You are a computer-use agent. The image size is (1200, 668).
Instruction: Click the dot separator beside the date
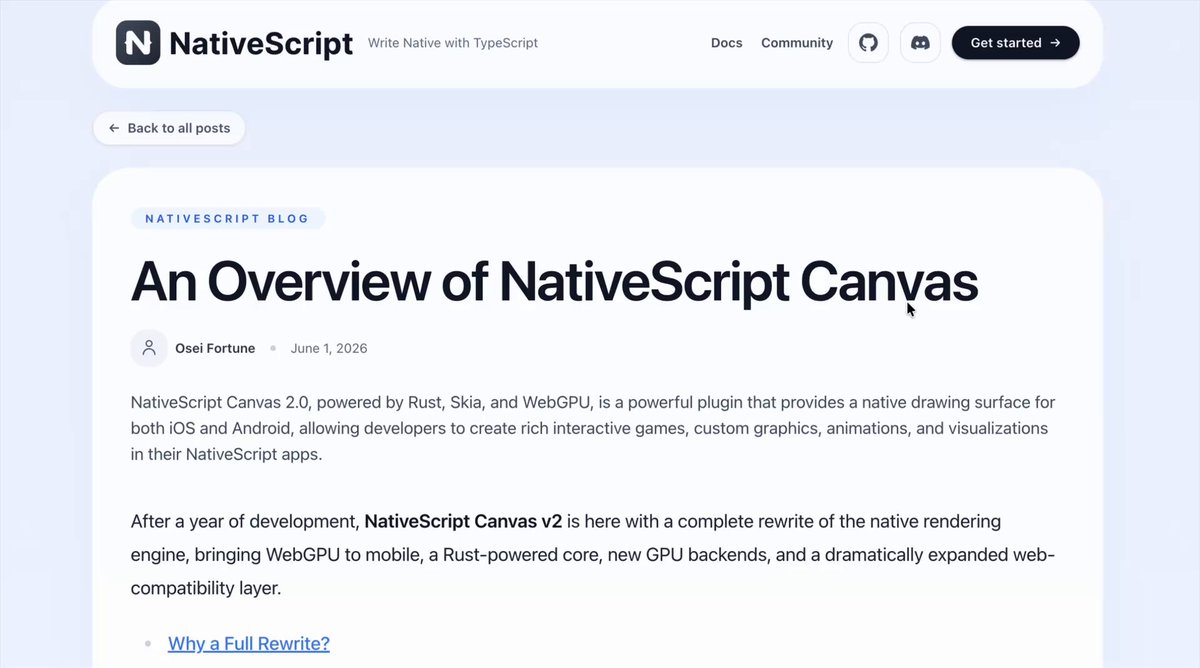pos(273,349)
